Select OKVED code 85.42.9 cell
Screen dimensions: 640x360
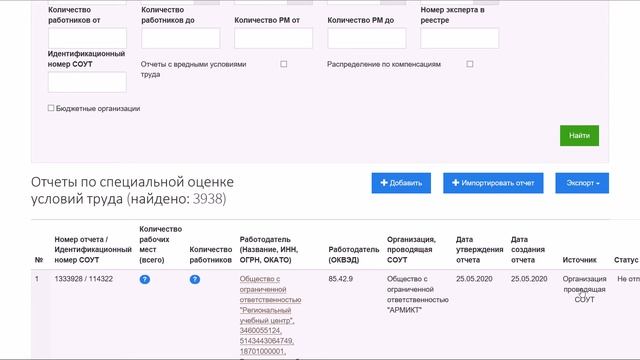coord(340,279)
